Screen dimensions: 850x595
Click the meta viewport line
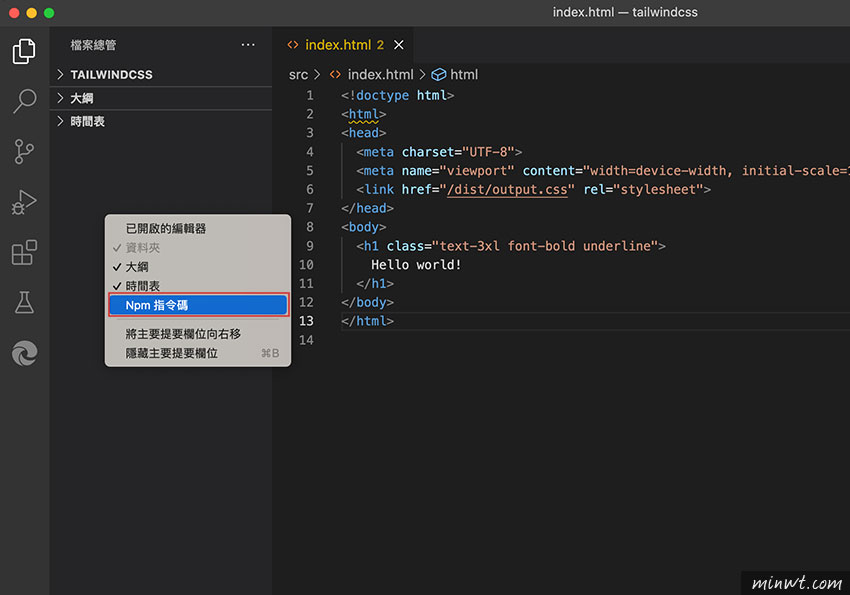pos(603,171)
